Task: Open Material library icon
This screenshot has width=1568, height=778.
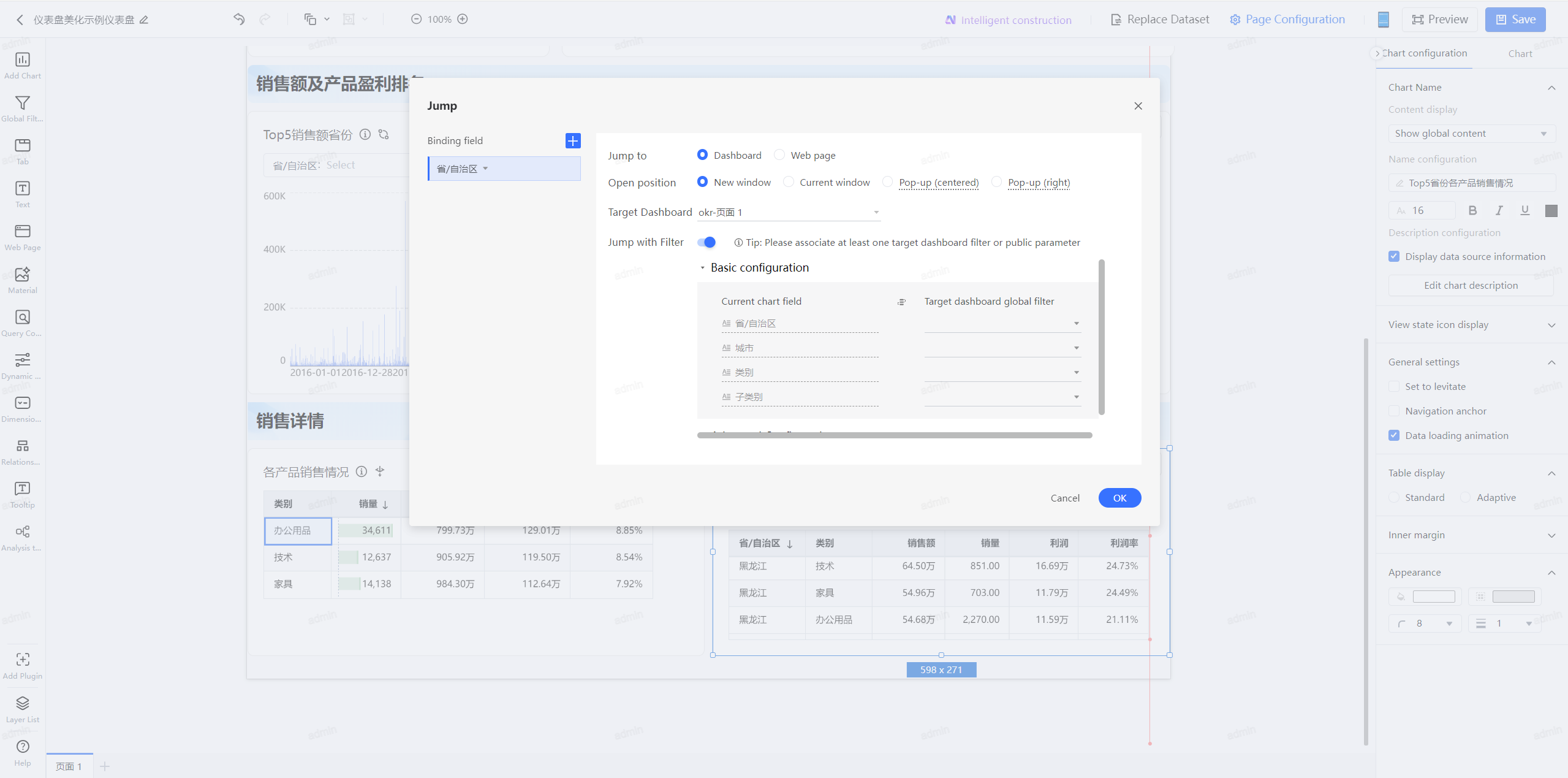Action: (x=23, y=280)
